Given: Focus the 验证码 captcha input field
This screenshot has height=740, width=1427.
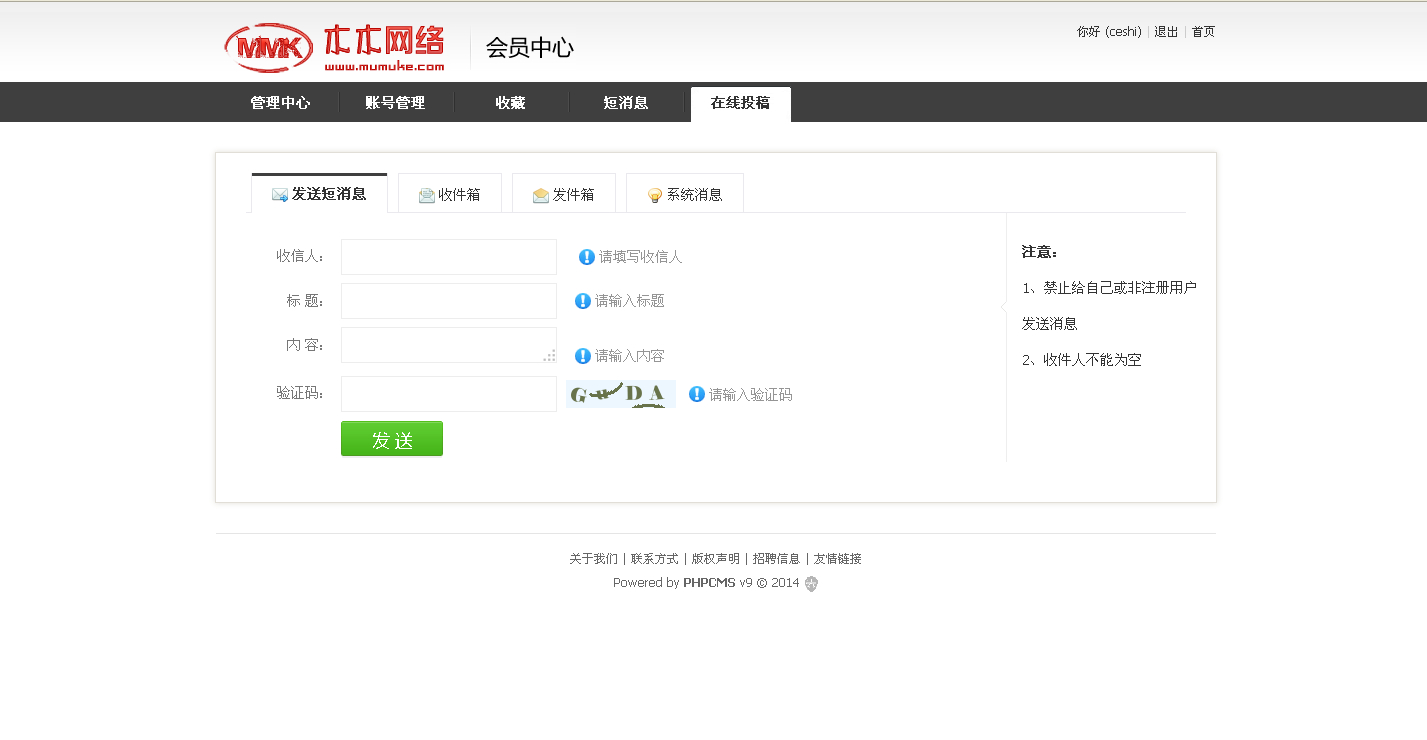Looking at the screenshot, I should coord(449,394).
